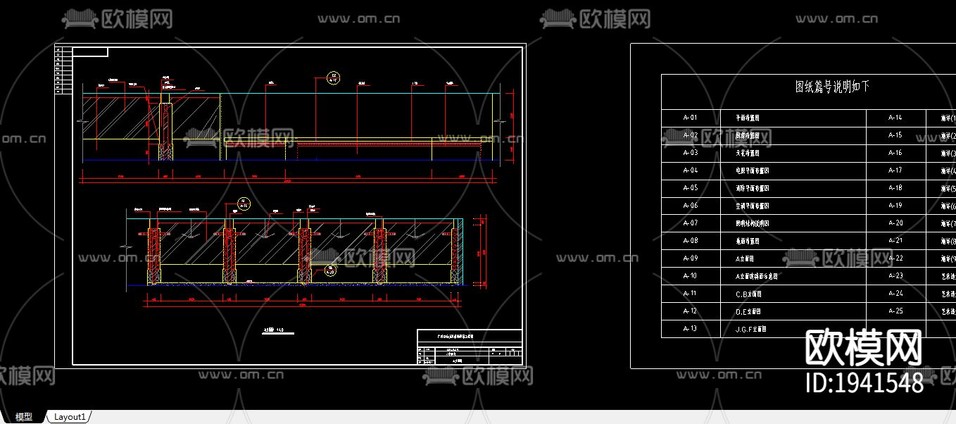Select the A-14 cell in the table
This screenshot has height=424, width=956.
(896, 118)
